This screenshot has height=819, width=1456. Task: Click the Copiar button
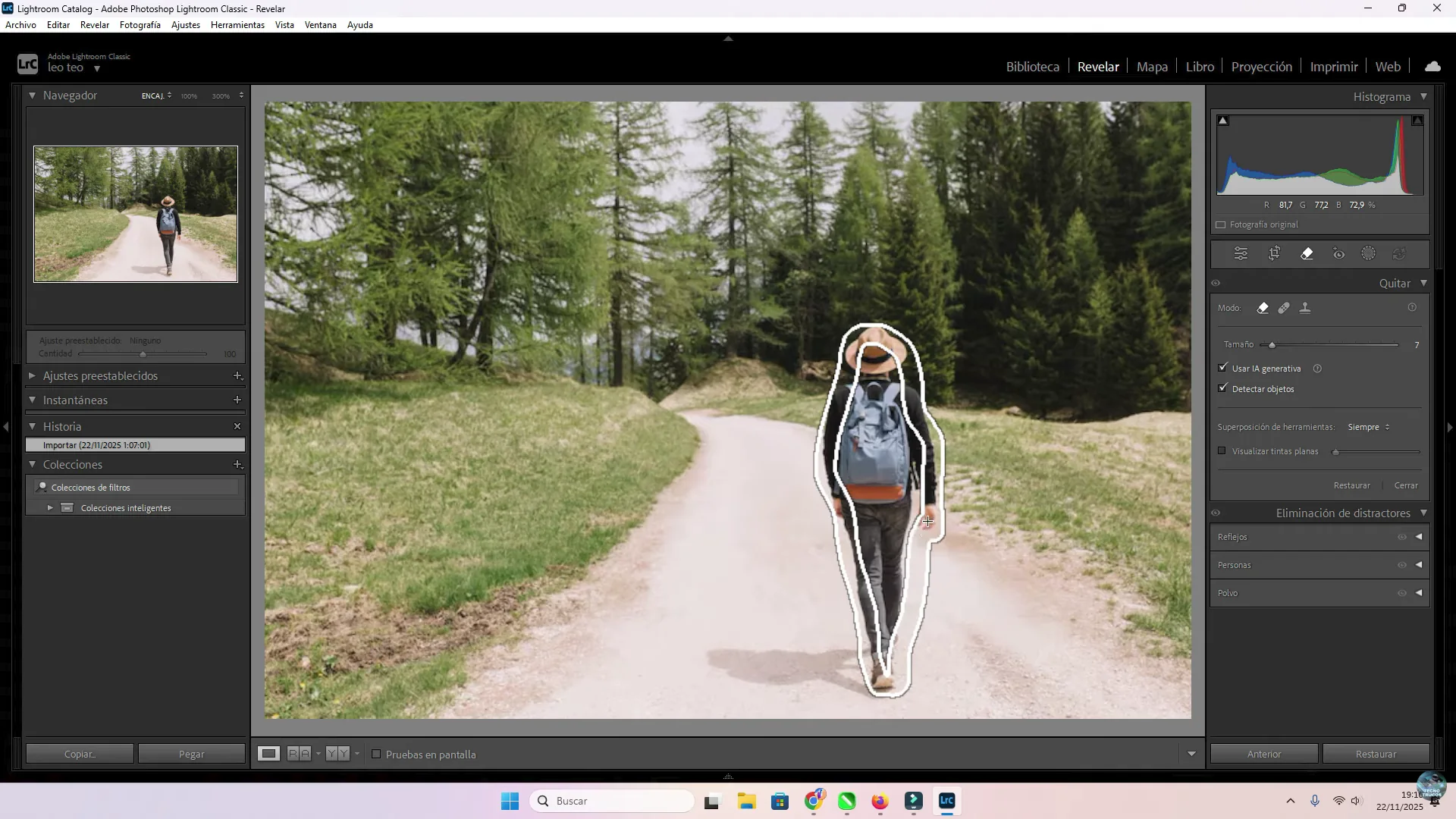(80, 755)
